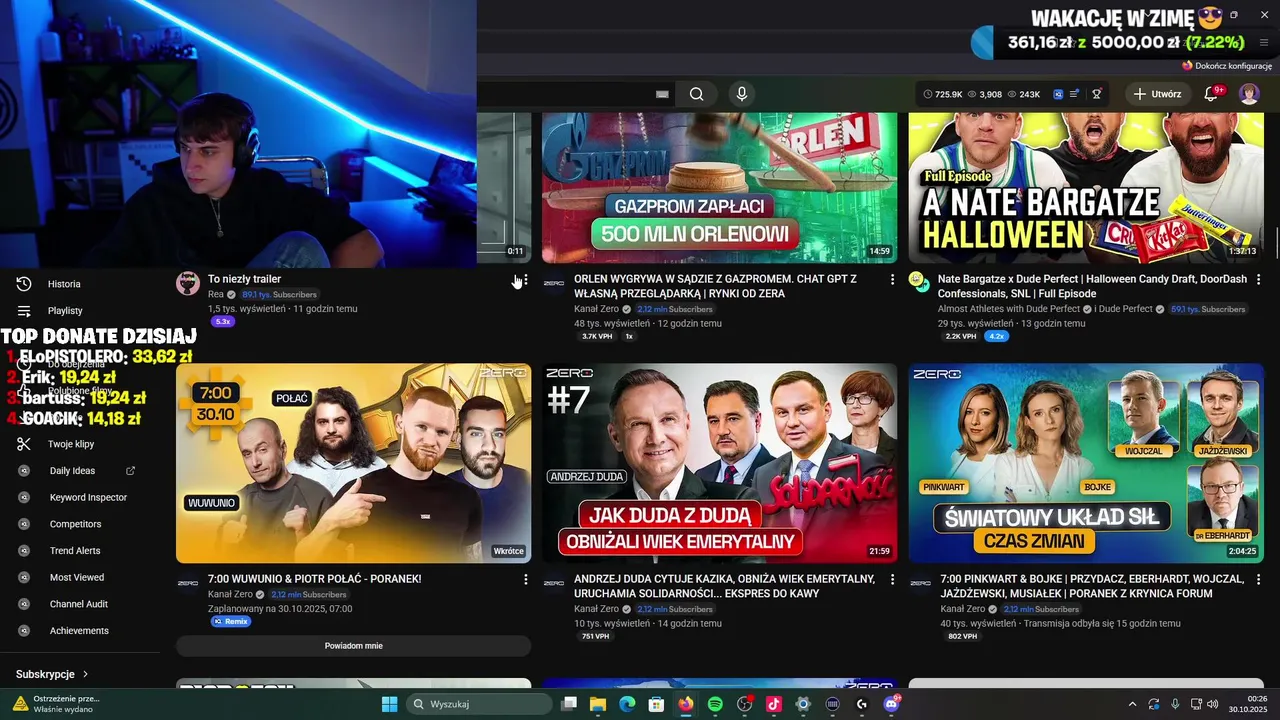Screen dimensions: 1280x720
Task: Open Windows Start menu
Action: (390, 704)
